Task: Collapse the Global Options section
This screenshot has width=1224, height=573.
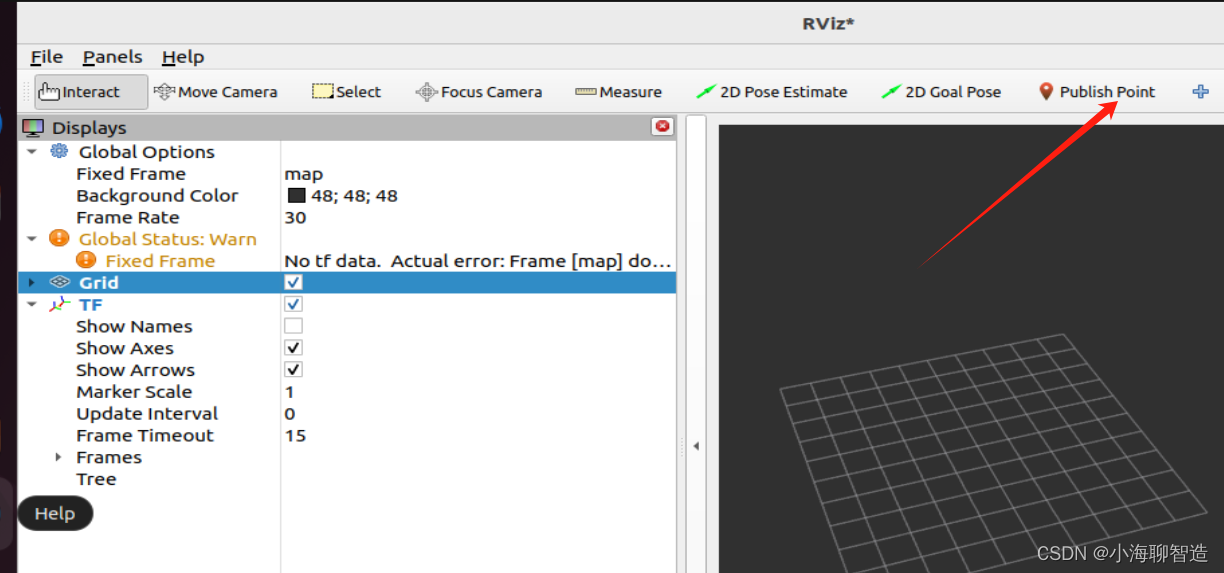Action: 32,152
